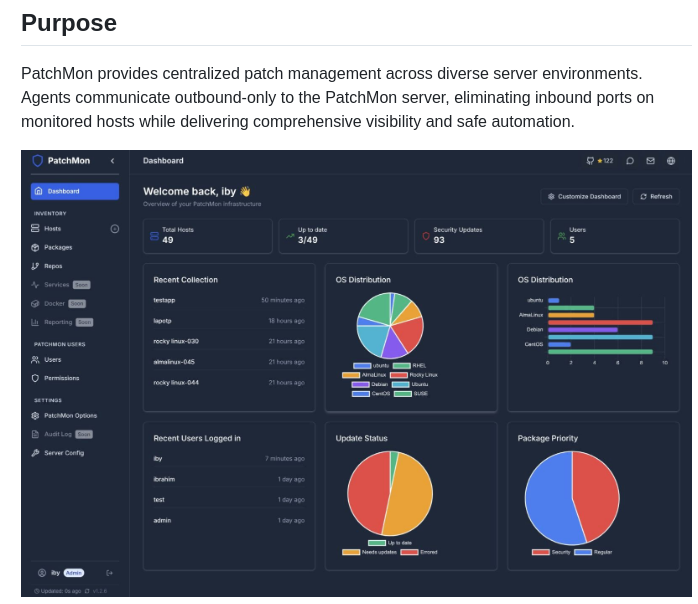
Task: Open Server Config in settings
Action: [x=63, y=453]
